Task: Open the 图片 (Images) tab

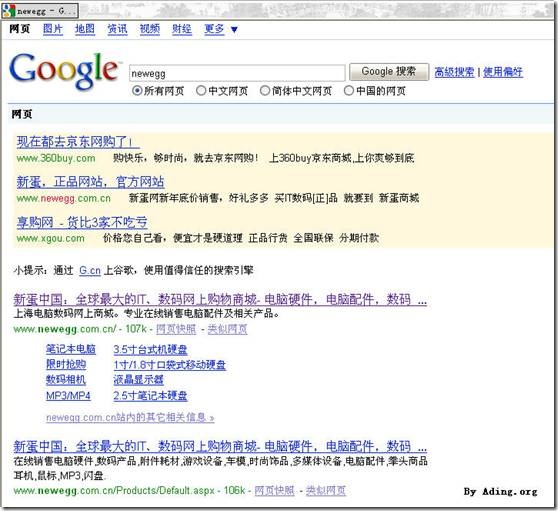Action: pos(53,29)
